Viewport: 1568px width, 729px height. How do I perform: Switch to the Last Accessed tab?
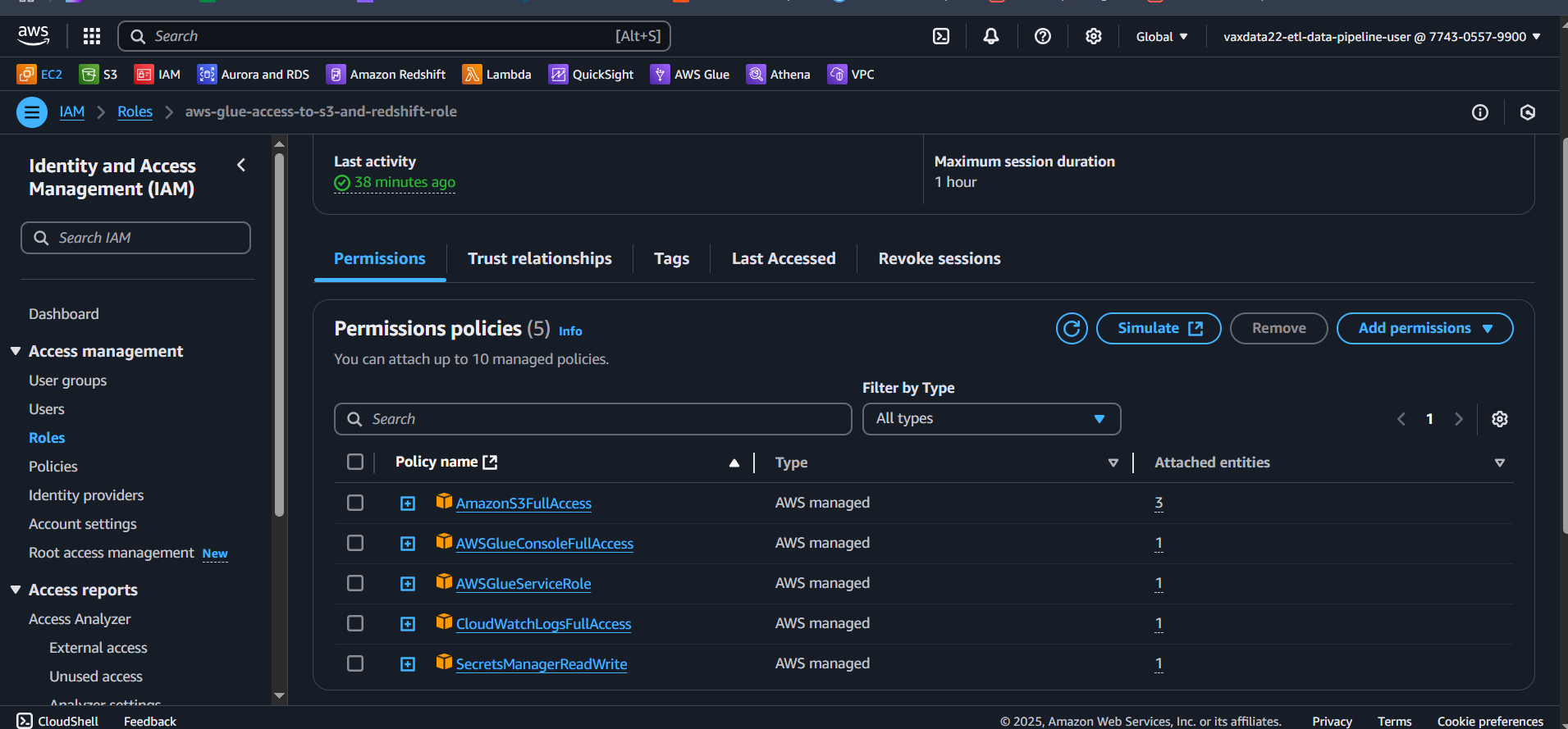(x=784, y=259)
